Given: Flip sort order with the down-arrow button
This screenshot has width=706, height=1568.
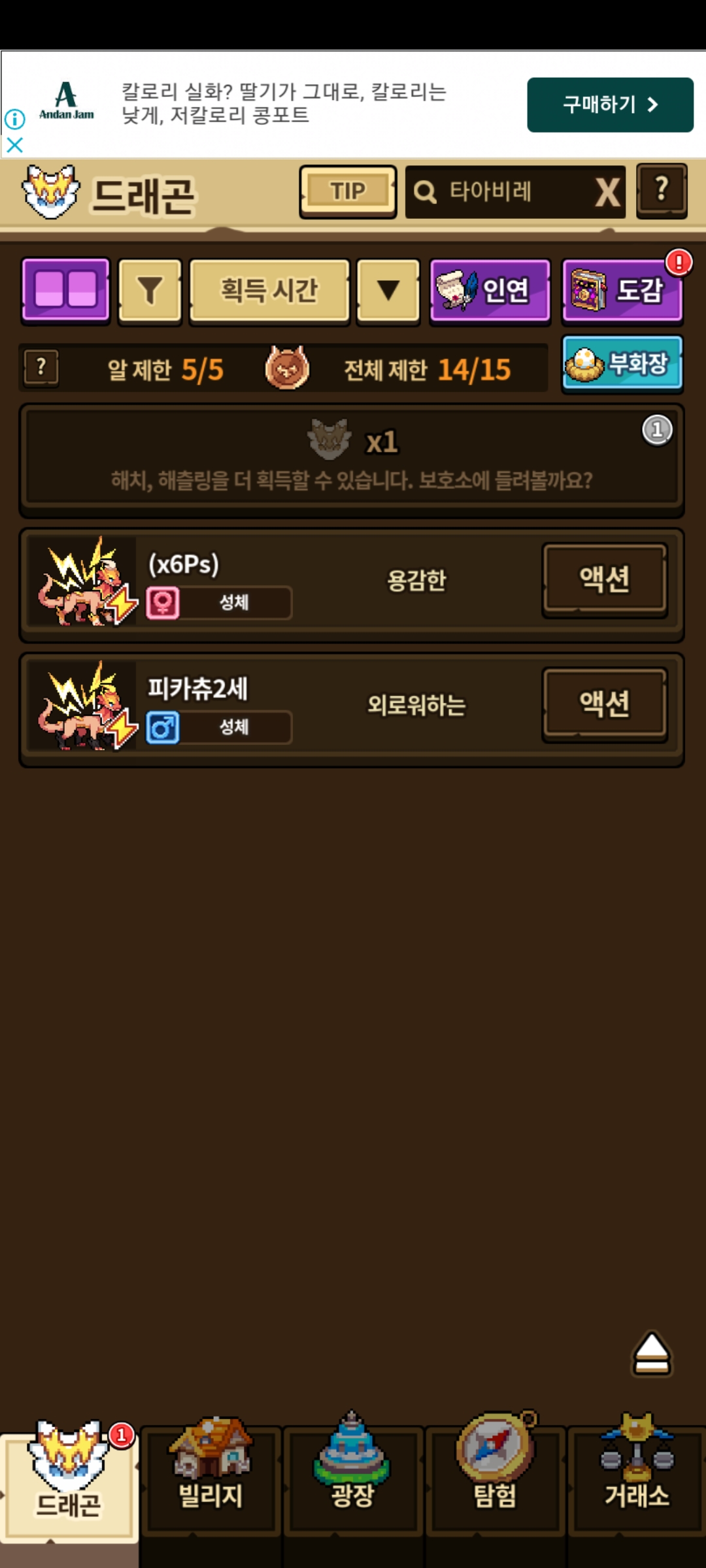Looking at the screenshot, I should pos(388,291).
